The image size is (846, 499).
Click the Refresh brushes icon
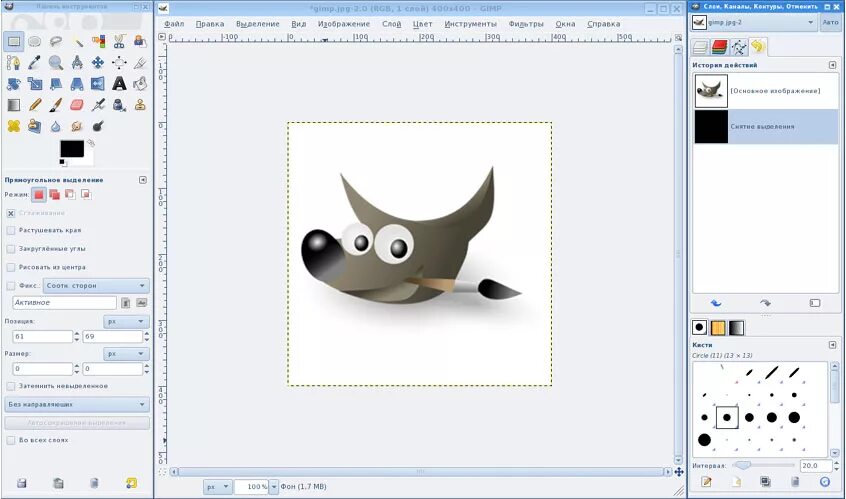[x=825, y=482]
